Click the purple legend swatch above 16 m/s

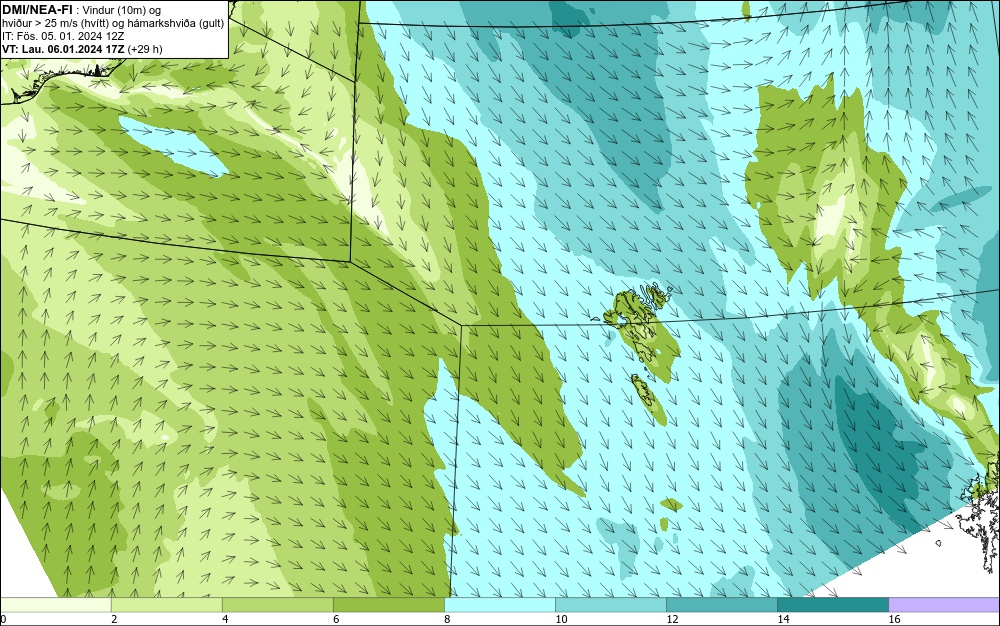click(x=944, y=604)
